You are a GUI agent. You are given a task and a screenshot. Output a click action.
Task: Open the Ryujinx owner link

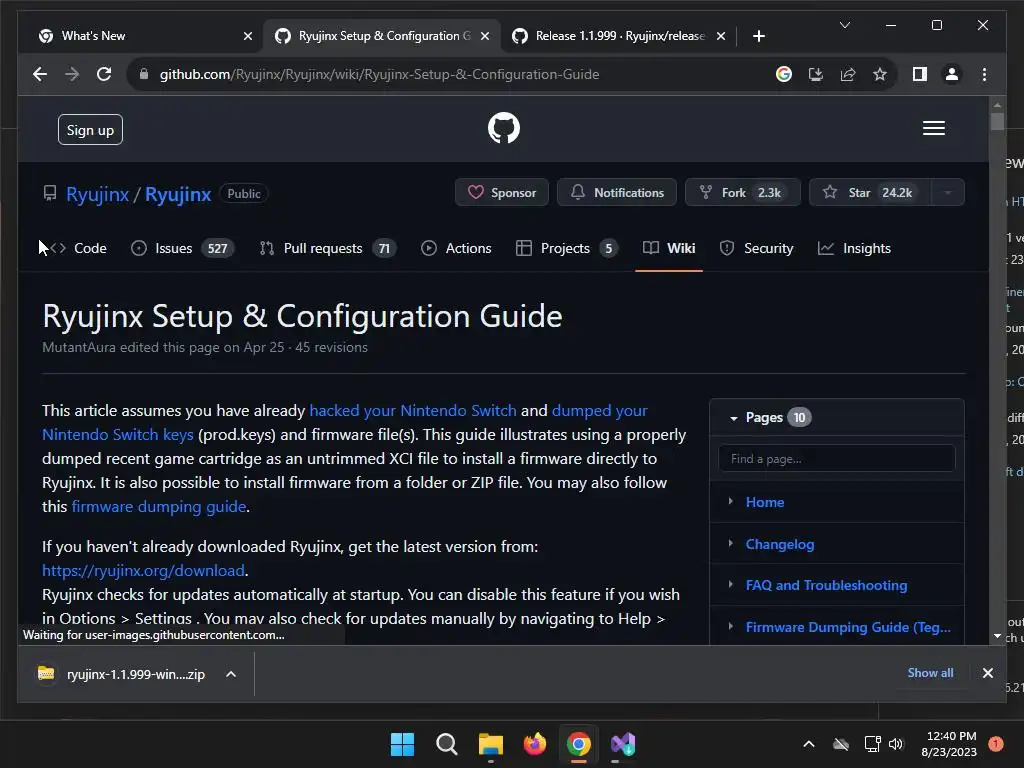point(97,194)
